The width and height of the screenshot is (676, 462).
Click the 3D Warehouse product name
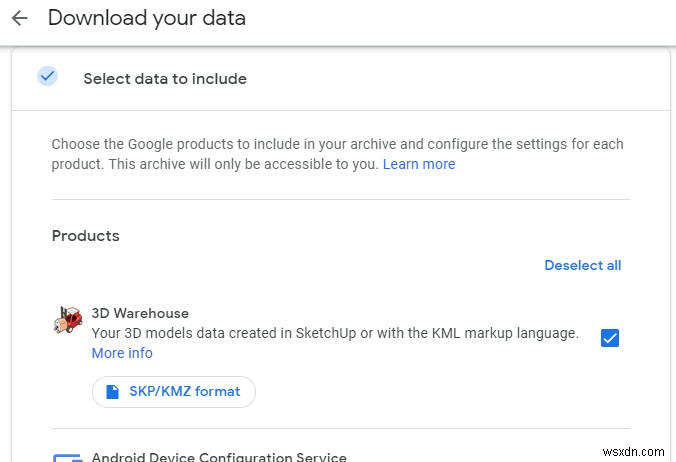(140, 313)
